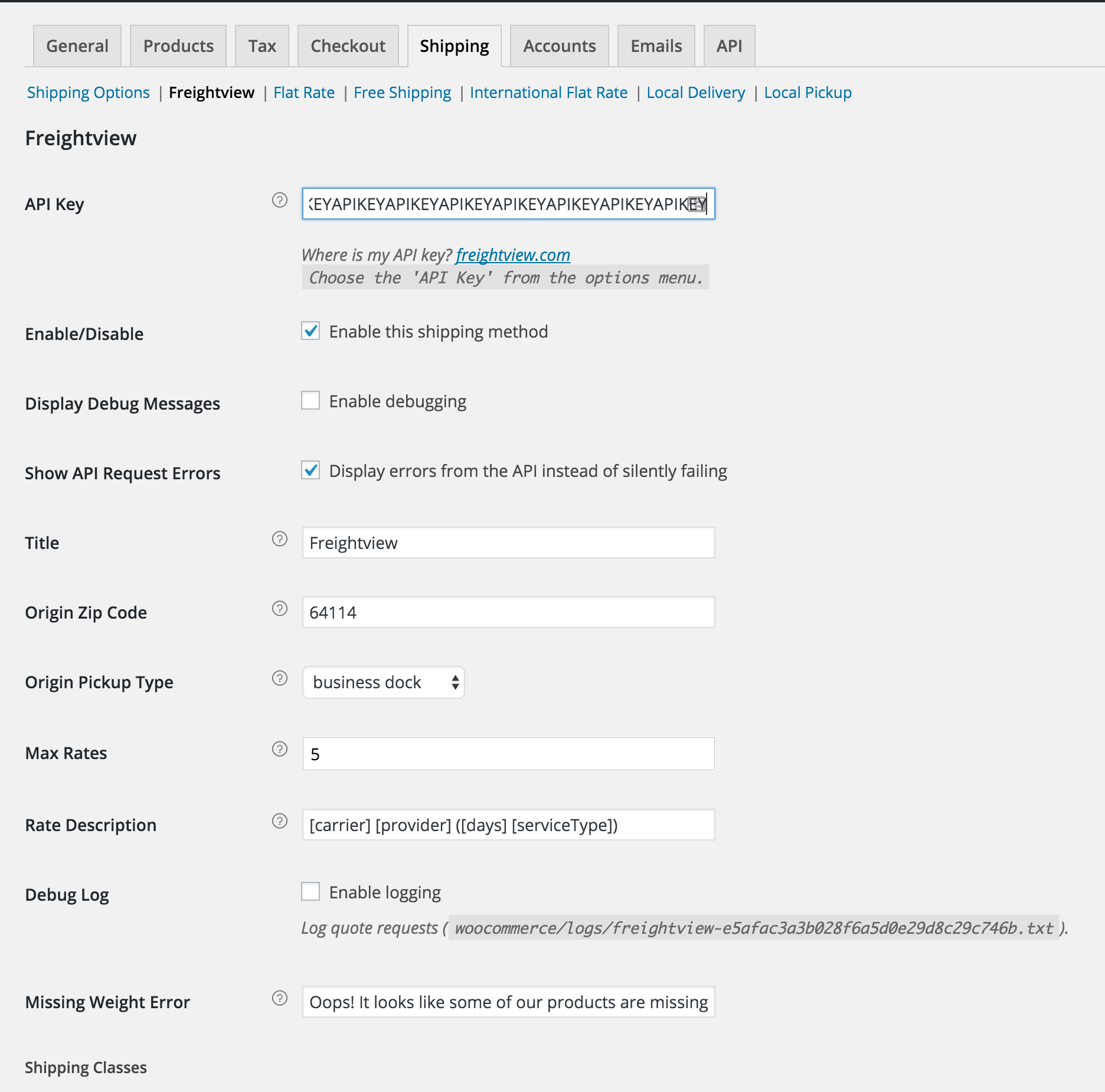
Task: Click the Origin Zip Code field
Action: (509, 613)
